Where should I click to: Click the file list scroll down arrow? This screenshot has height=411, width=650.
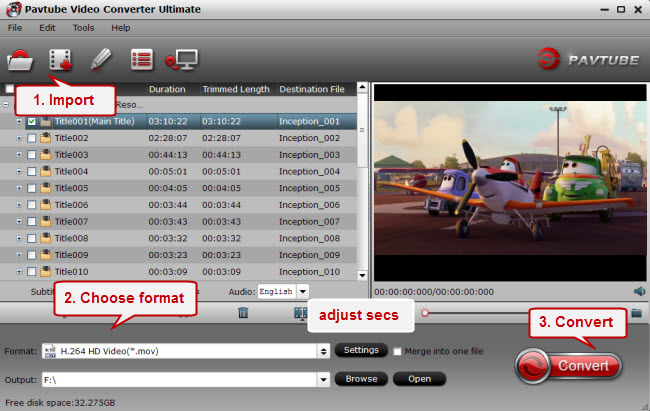362,275
